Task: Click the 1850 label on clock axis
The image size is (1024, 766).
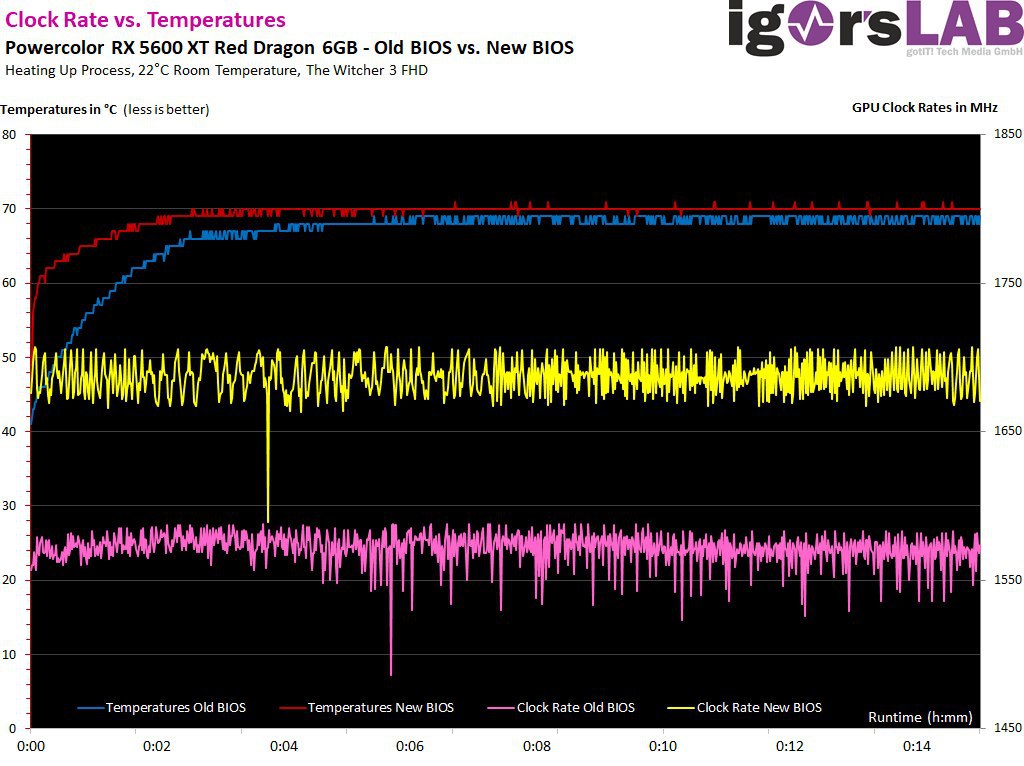Action: [x=1008, y=133]
